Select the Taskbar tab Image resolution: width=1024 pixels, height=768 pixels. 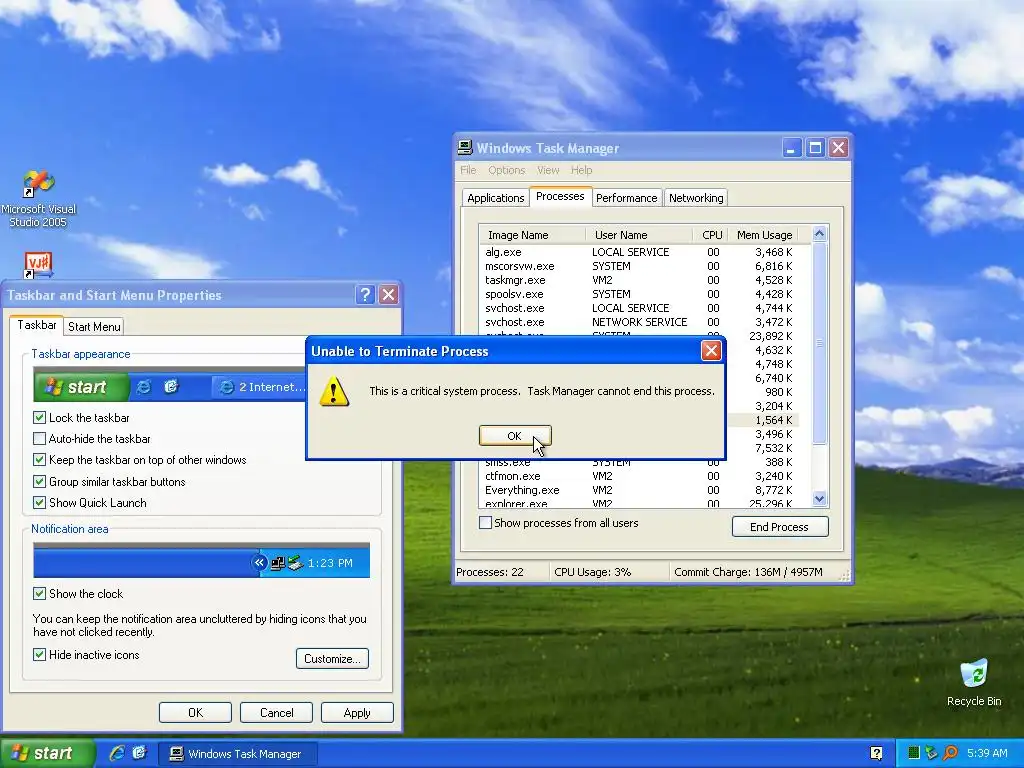point(37,325)
